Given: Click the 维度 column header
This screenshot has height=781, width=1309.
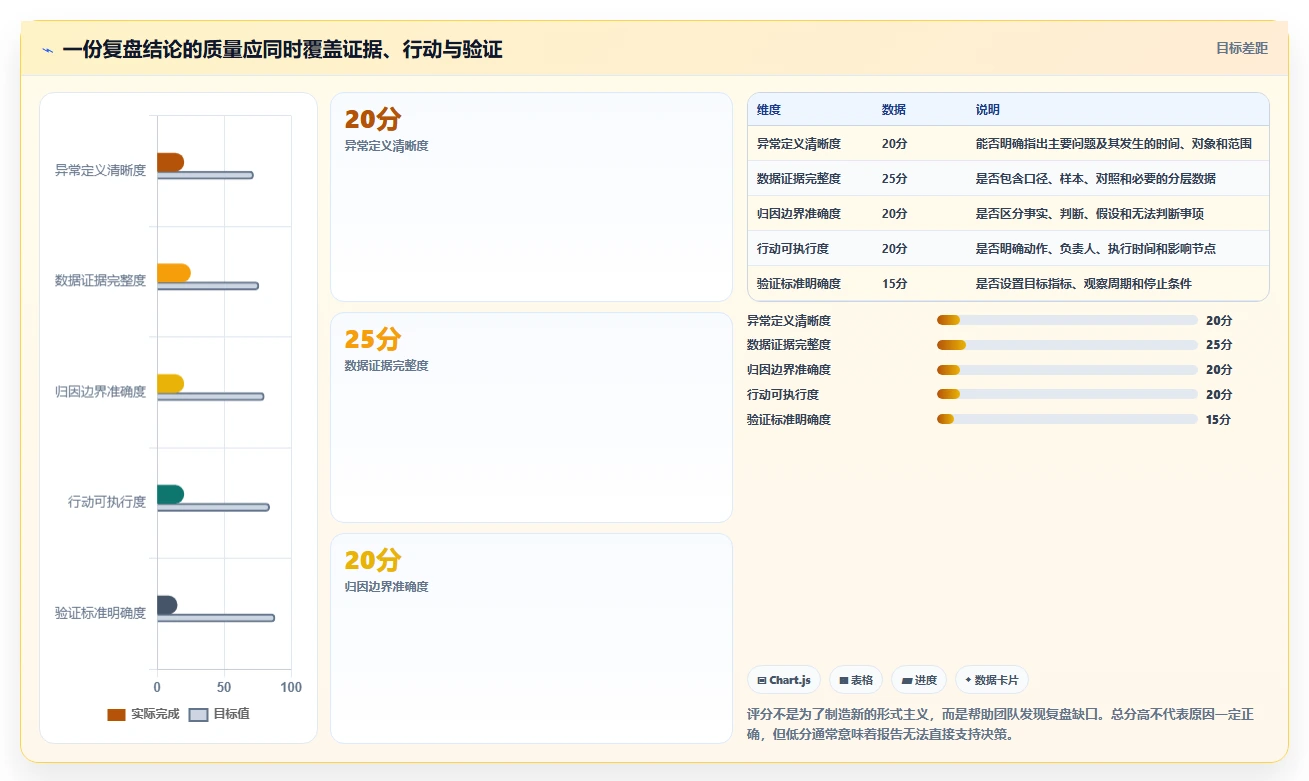Looking at the screenshot, I should coord(769,109).
